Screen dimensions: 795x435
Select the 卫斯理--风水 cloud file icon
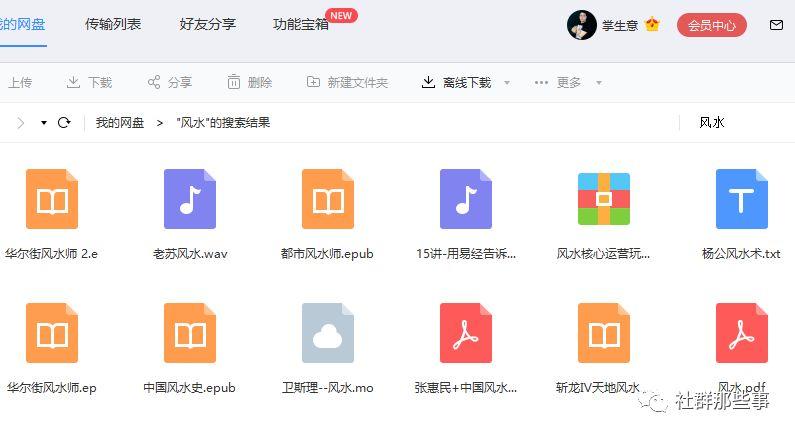pyautogui.click(x=327, y=333)
